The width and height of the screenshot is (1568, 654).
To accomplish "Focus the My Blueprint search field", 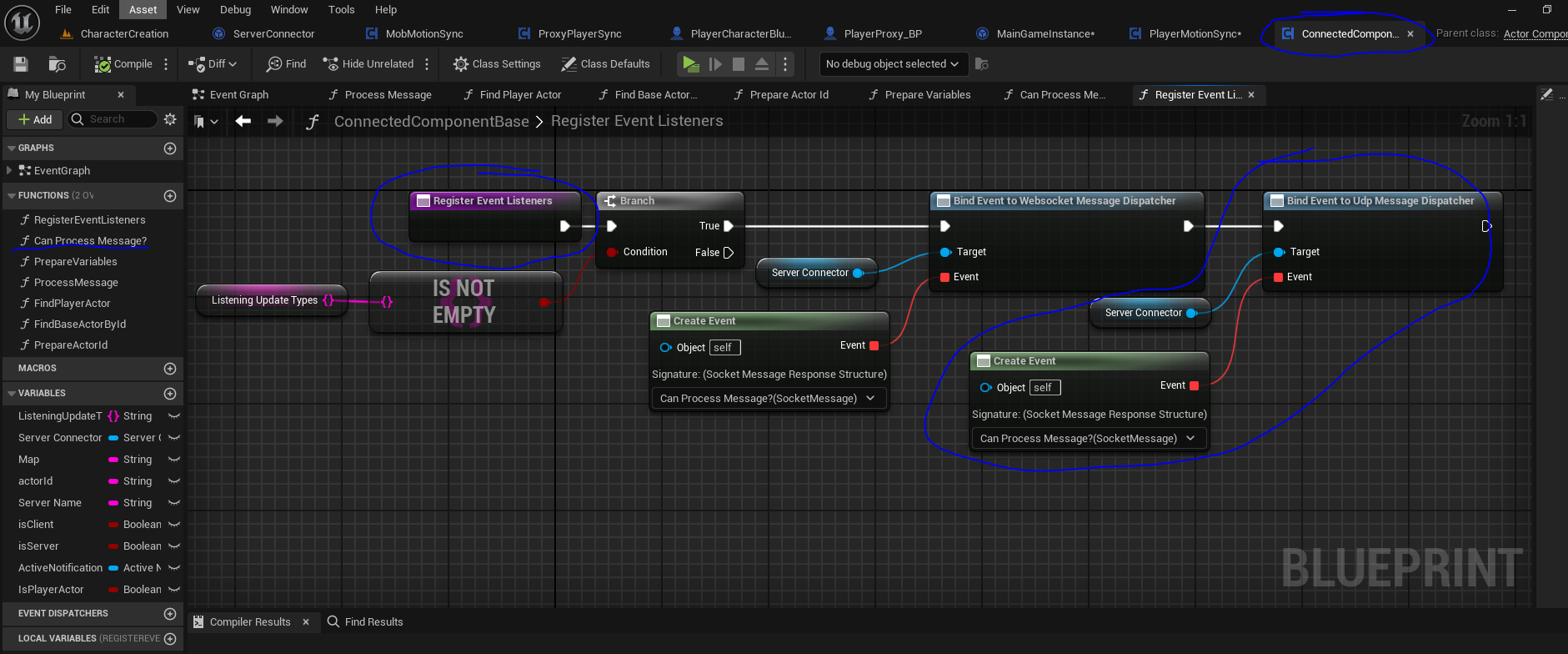I will (113, 119).
